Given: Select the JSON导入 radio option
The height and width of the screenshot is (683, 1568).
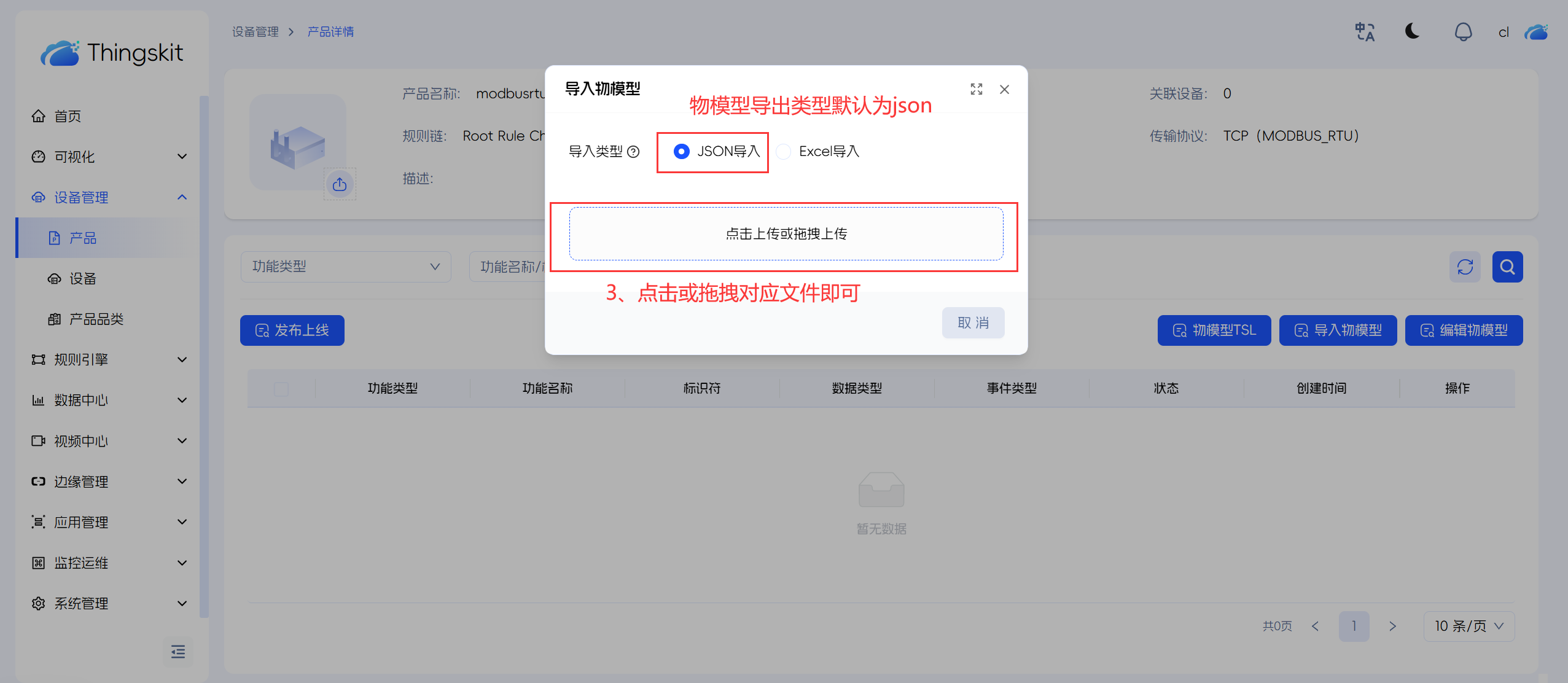Looking at the screenshot, I should click(681, 152).
